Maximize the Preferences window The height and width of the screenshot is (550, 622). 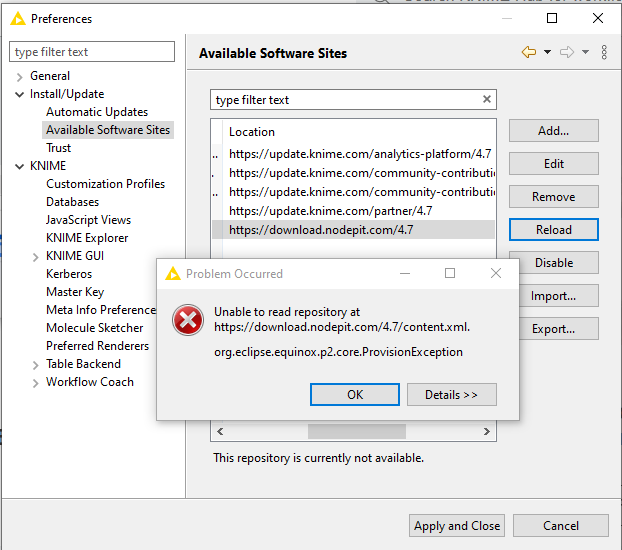click(552, 18)
